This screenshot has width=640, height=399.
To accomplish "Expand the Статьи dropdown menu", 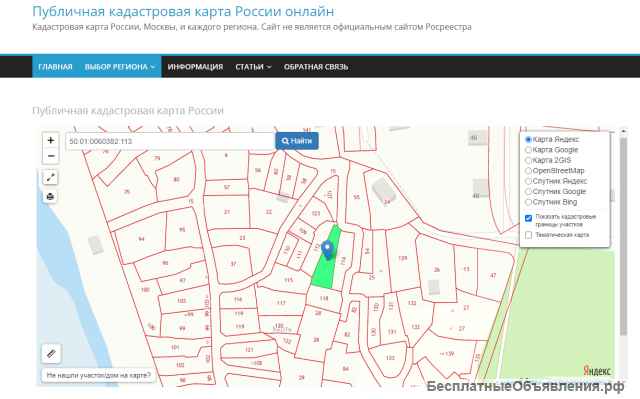I will [x=253, y=67].
